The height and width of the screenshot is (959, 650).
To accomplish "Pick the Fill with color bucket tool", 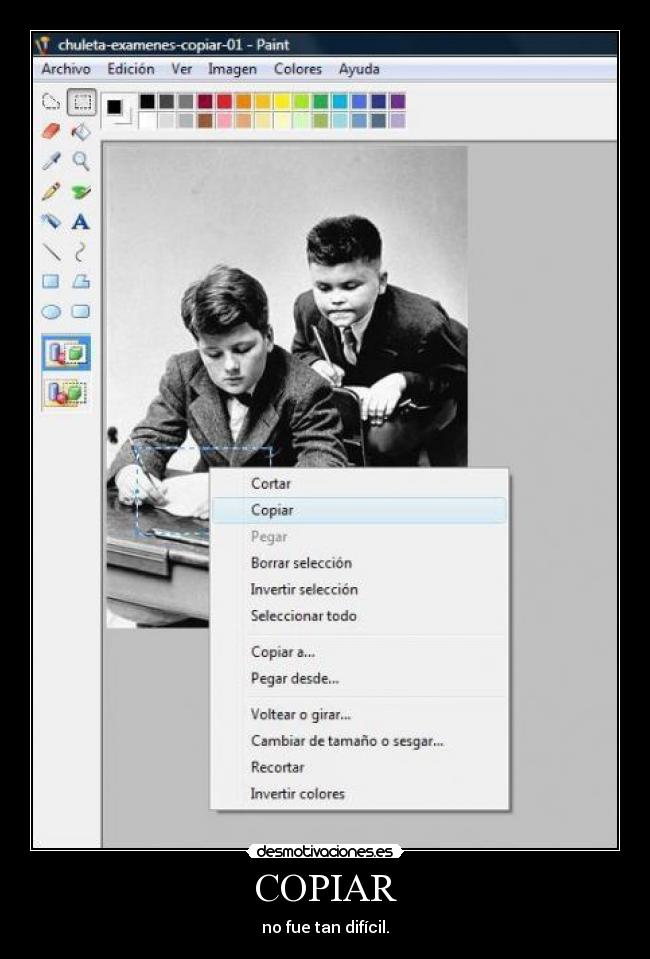I will tap(81, 131).
